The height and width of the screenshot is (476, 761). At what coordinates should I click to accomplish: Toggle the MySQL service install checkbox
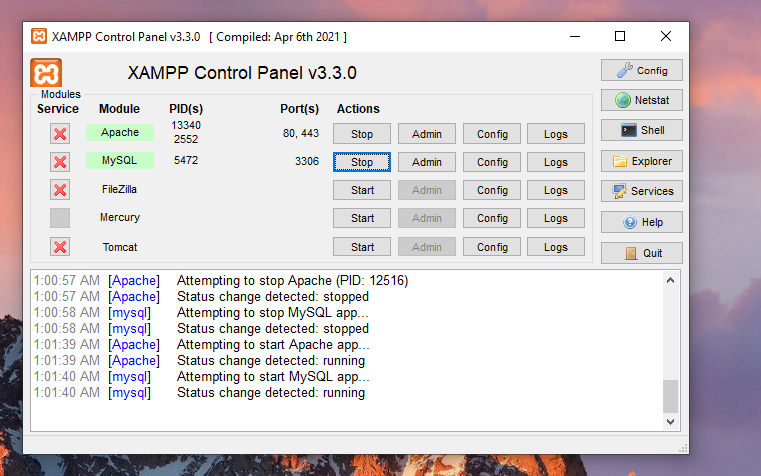pos(60,162)
